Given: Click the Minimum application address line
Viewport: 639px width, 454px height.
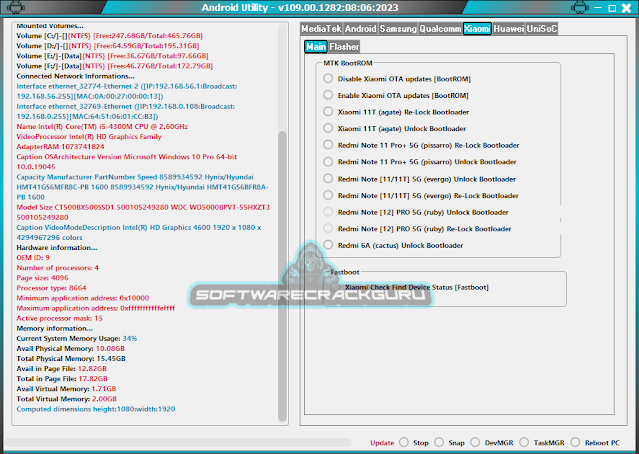Looking at the screenshot, I should [x=83, y=298].
